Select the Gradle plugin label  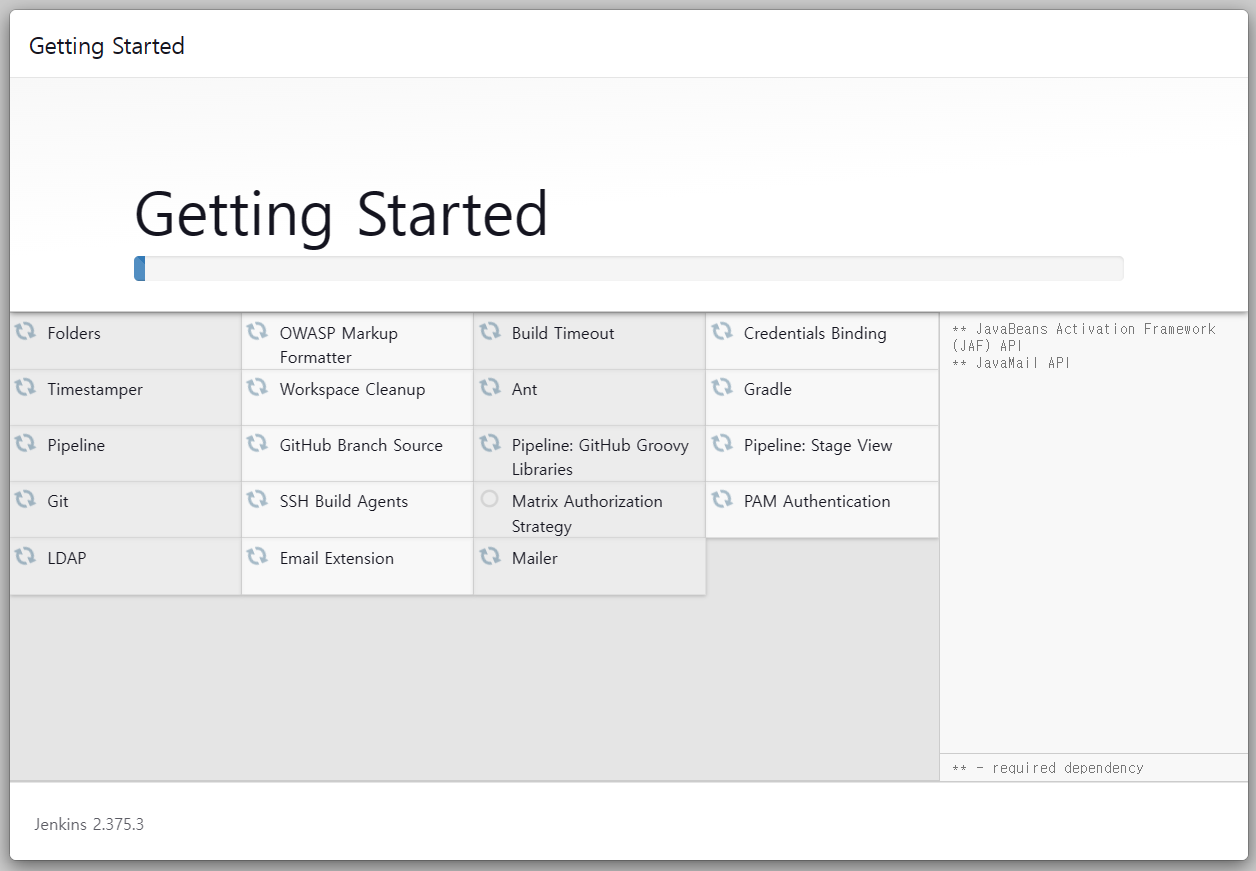pyautogui.click(x=768, y=390)
